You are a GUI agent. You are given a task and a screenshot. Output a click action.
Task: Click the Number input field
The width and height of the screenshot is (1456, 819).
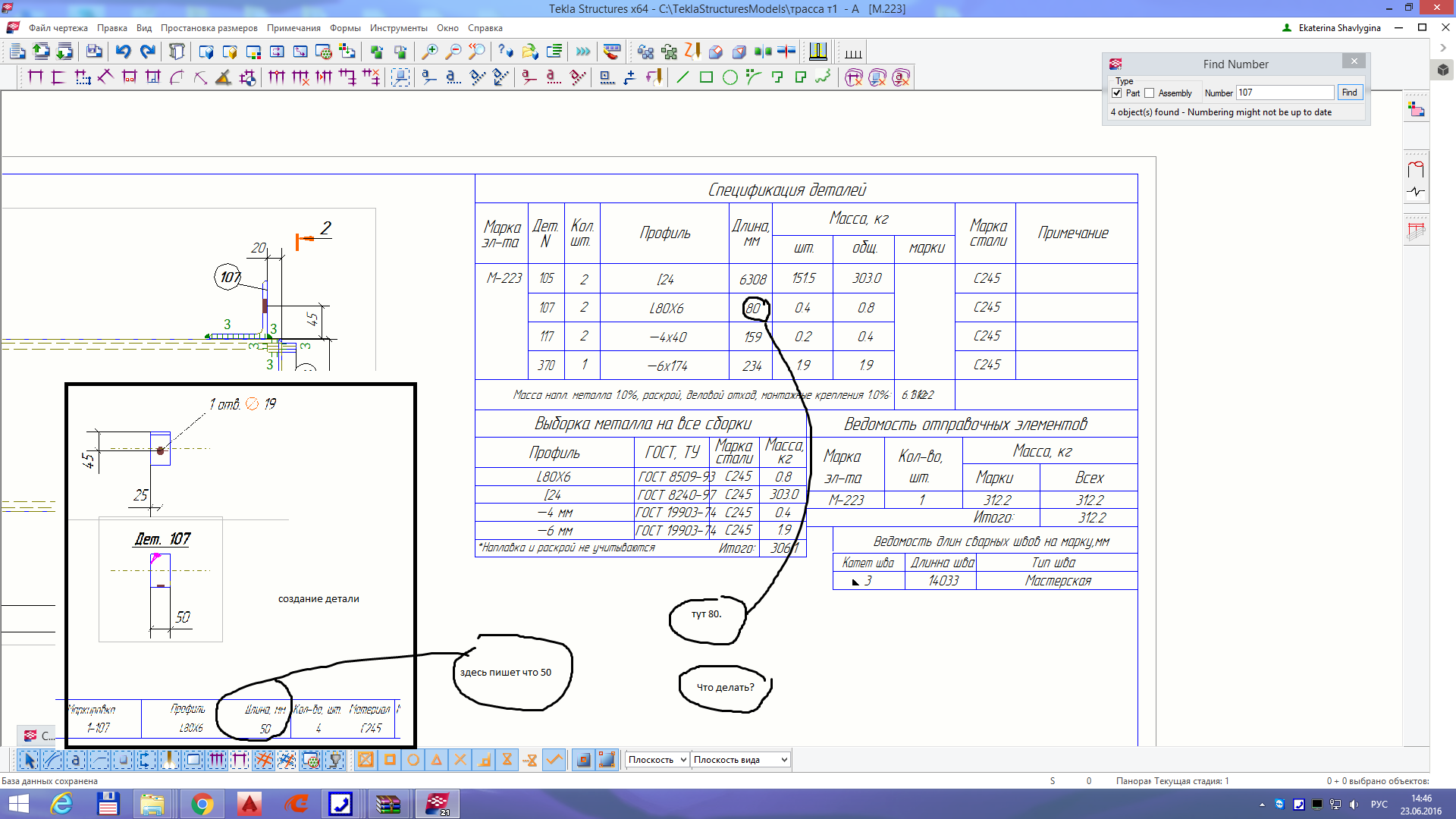point(1285,93)
